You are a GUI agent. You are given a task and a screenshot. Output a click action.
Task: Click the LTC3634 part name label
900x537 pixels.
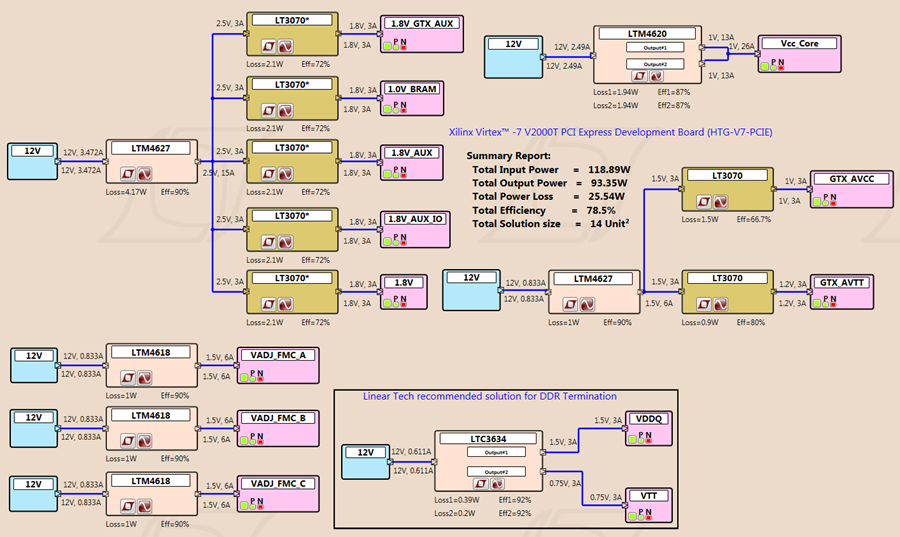click(488, 439)
